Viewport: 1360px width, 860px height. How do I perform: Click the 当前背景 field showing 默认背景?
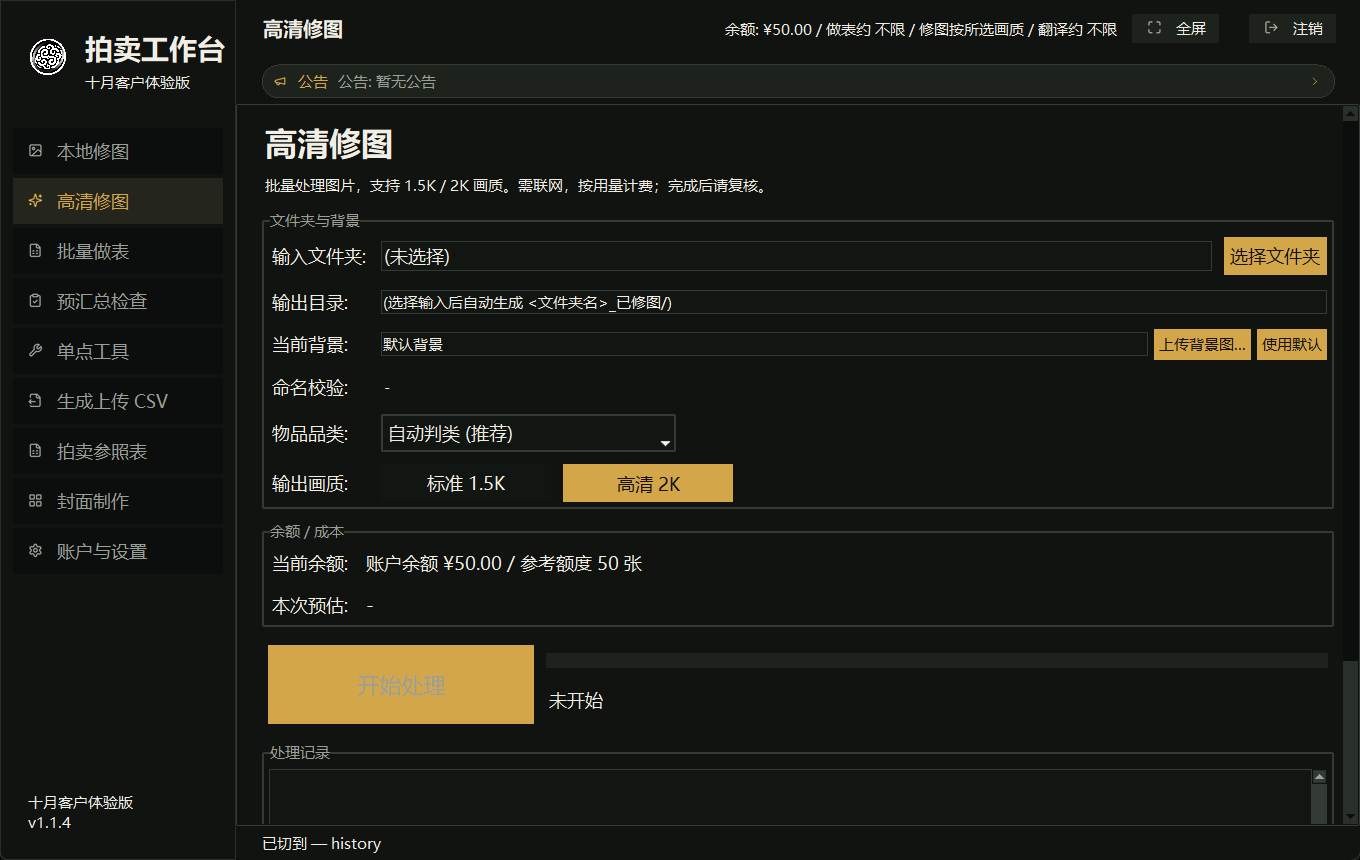pyautogui.click(x=764, y=344)
